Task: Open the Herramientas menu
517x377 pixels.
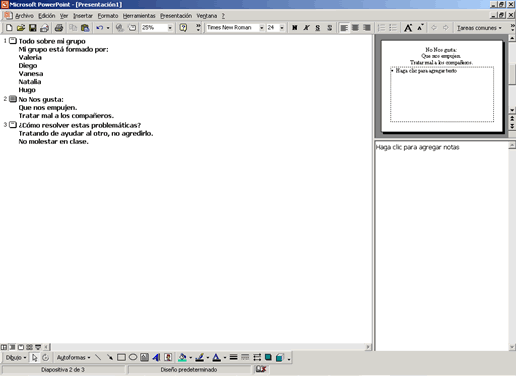Action: (x=139, y=16)
